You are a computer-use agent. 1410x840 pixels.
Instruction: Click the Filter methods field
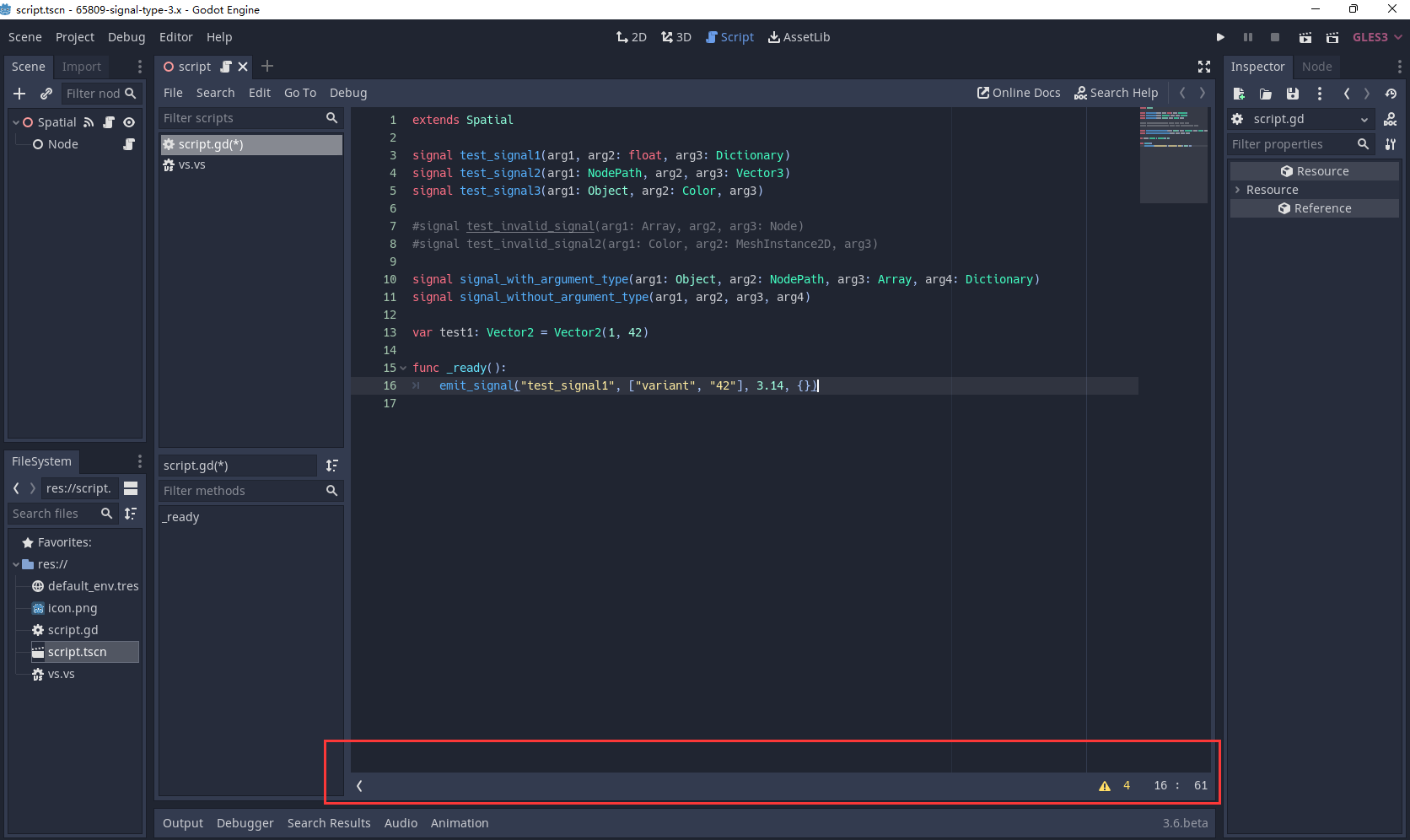(250, 491)
